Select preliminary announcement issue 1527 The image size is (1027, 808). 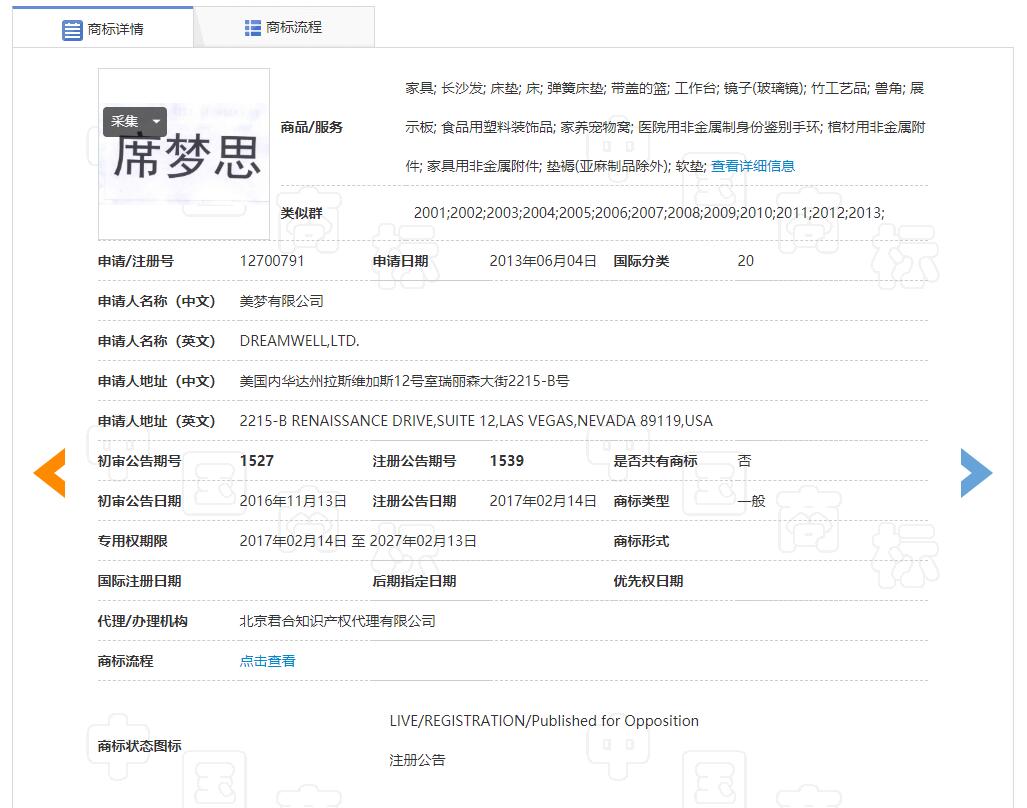click(257, 461)
